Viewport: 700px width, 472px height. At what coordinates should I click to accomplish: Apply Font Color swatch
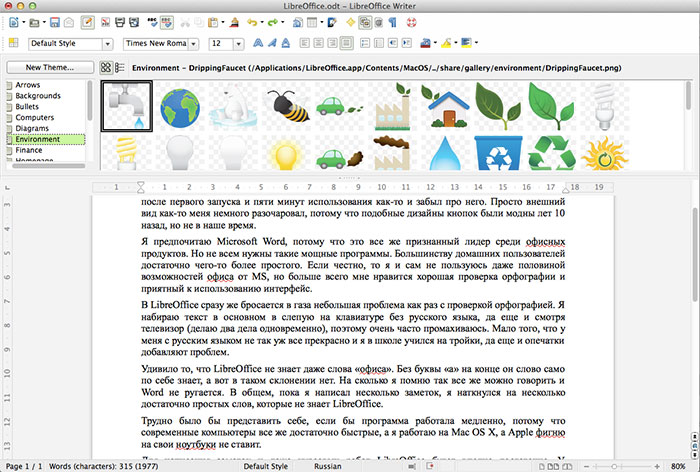tap(425, 43)
